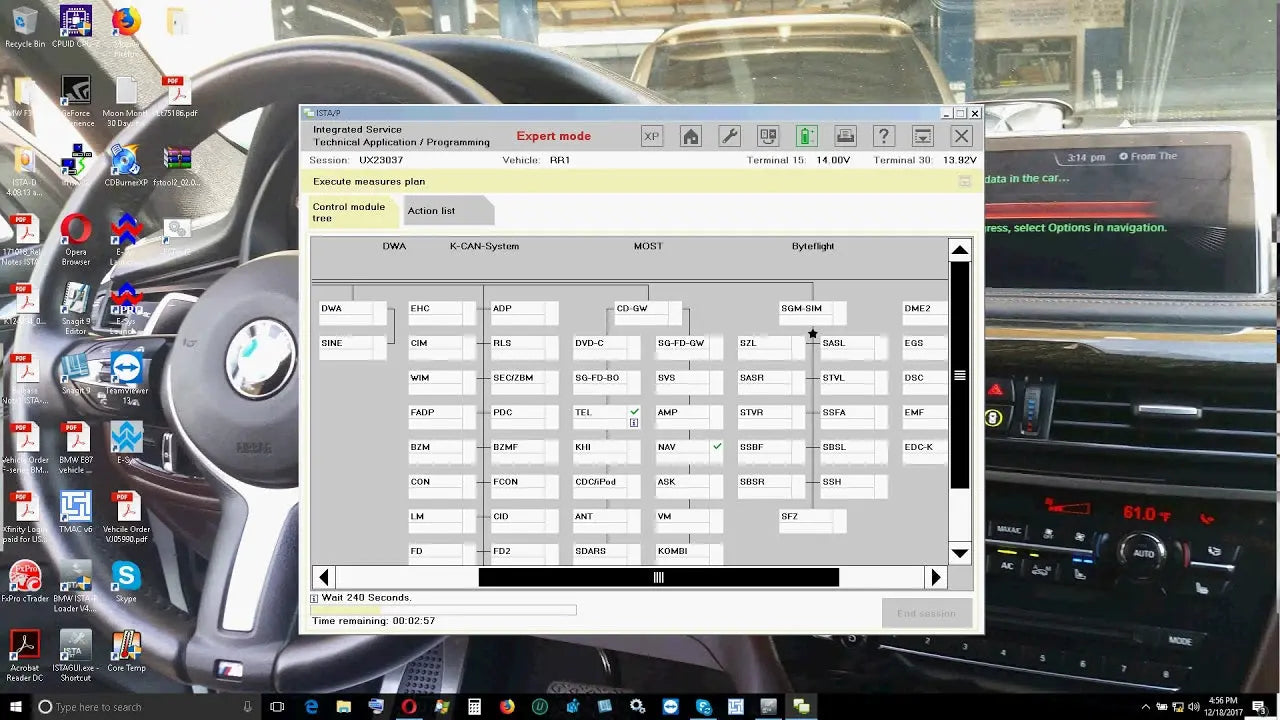Click the small icon next to Execute measures plan
Screen dimensions: 1280x720
pos(964,181)
